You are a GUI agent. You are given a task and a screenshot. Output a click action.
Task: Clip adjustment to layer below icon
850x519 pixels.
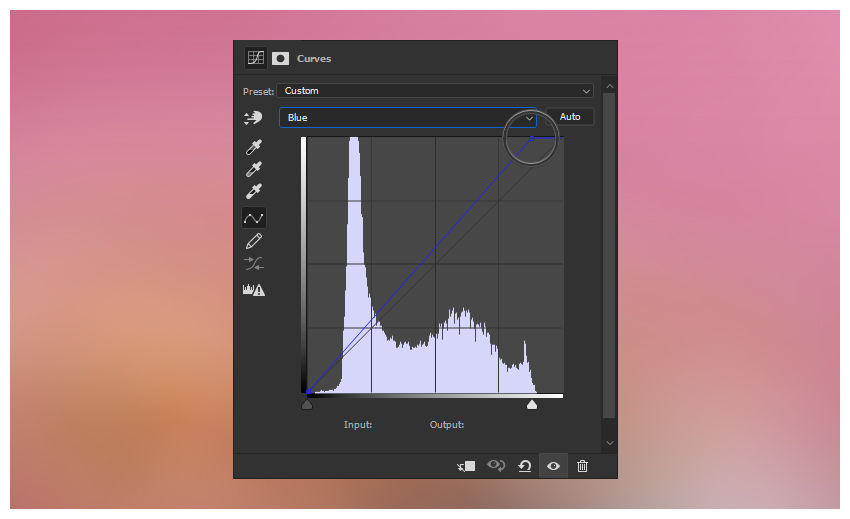[x=466, y=466]
